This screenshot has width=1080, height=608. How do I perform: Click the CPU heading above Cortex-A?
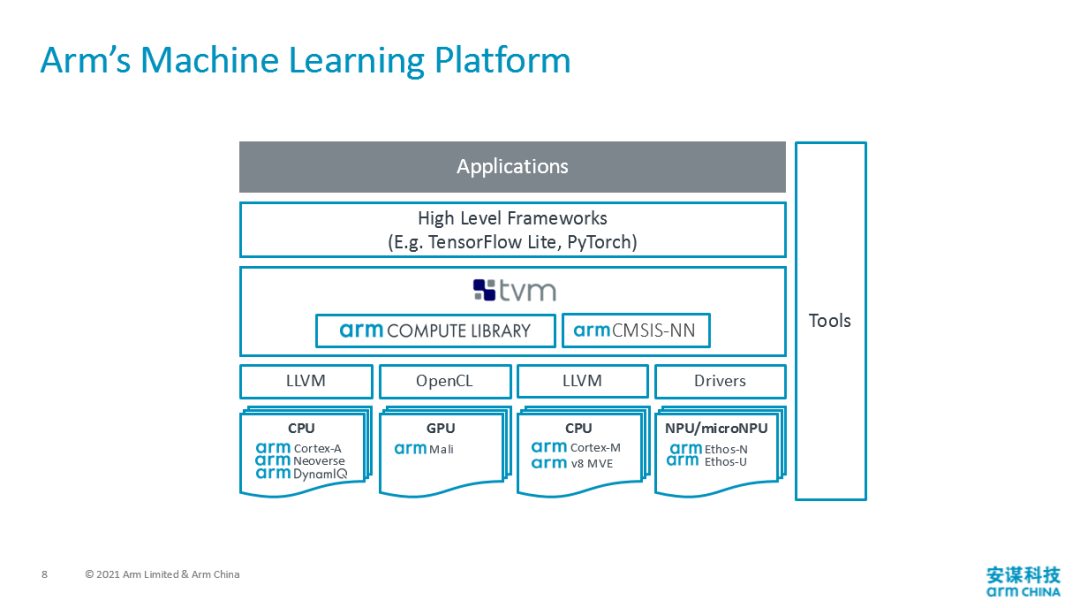[301, 428]
